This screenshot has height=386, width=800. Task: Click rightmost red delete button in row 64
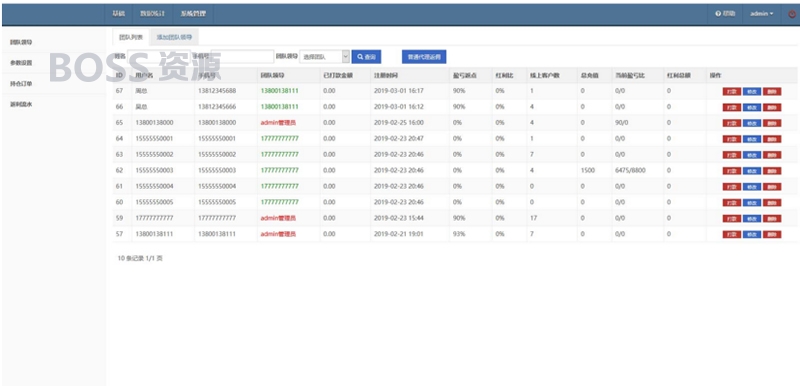point(772,139)
